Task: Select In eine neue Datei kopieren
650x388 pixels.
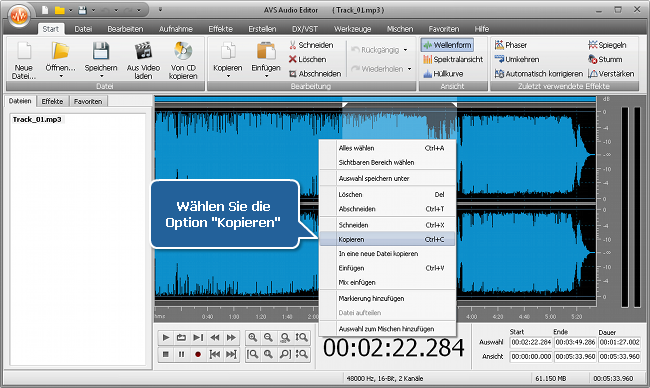Action: pyautogui.click(x=387, y=254)
